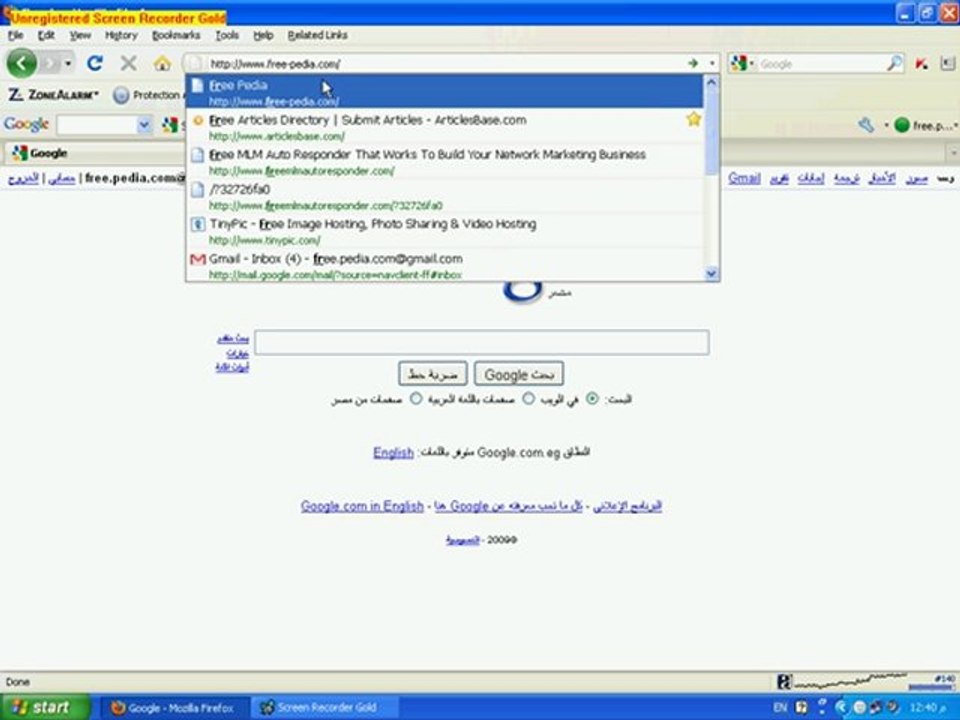Click the Gmail link on Google page
This screenshot has height=720, width=960.
[x=744, y=178]
